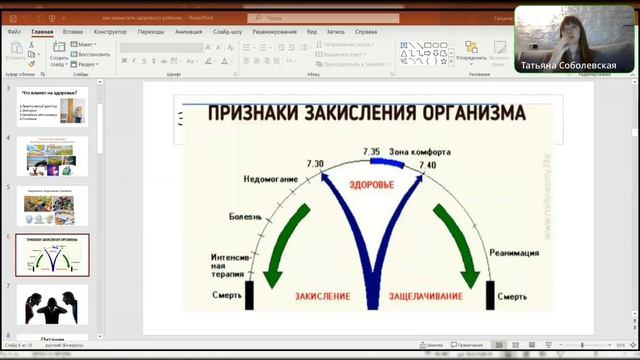Switch to Slide Sorter view in status bar
Screen dimensions: 640x360
pos(516,345)
